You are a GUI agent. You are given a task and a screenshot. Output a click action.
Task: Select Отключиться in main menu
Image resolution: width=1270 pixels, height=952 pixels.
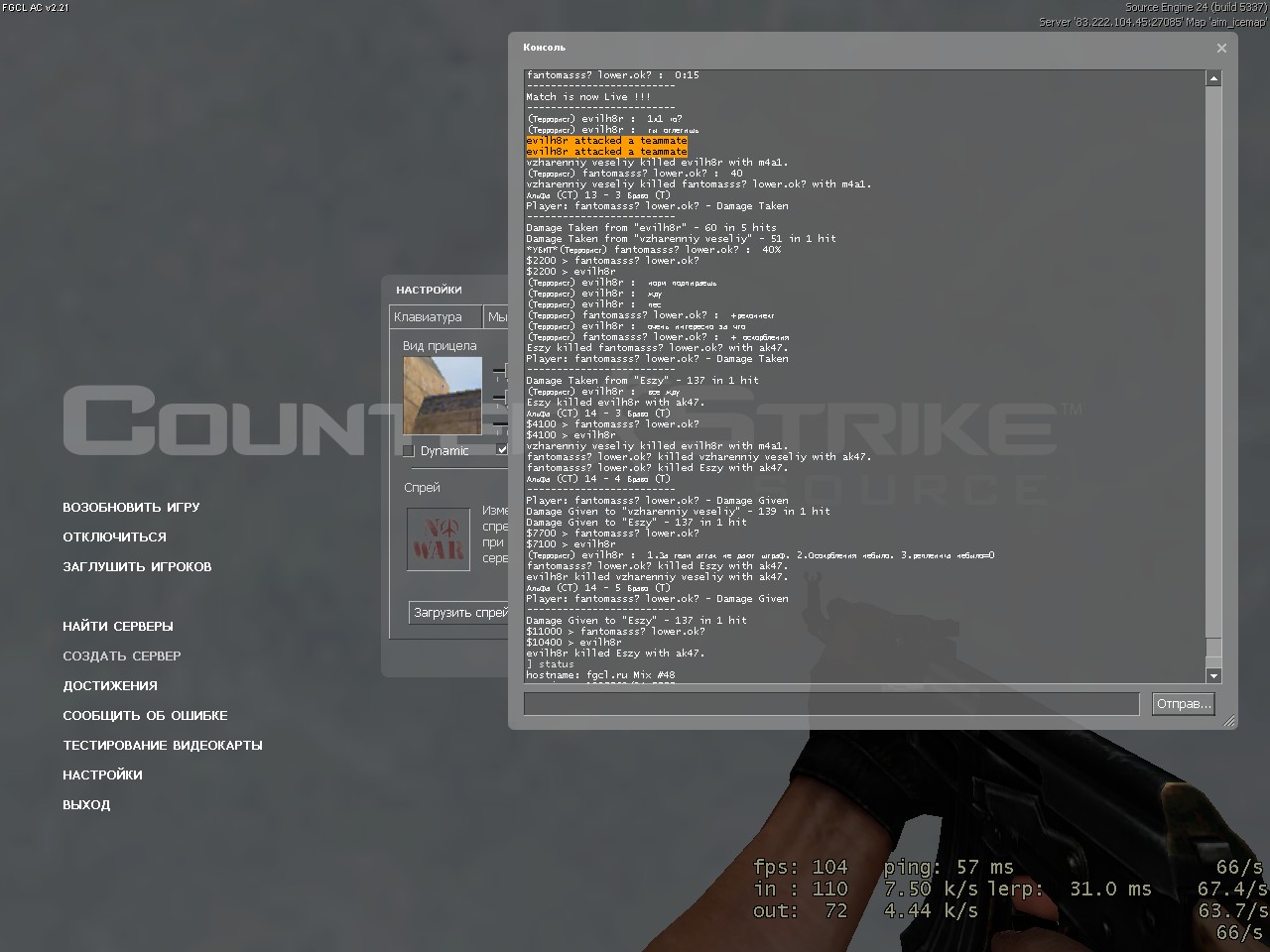pos(114,536)
